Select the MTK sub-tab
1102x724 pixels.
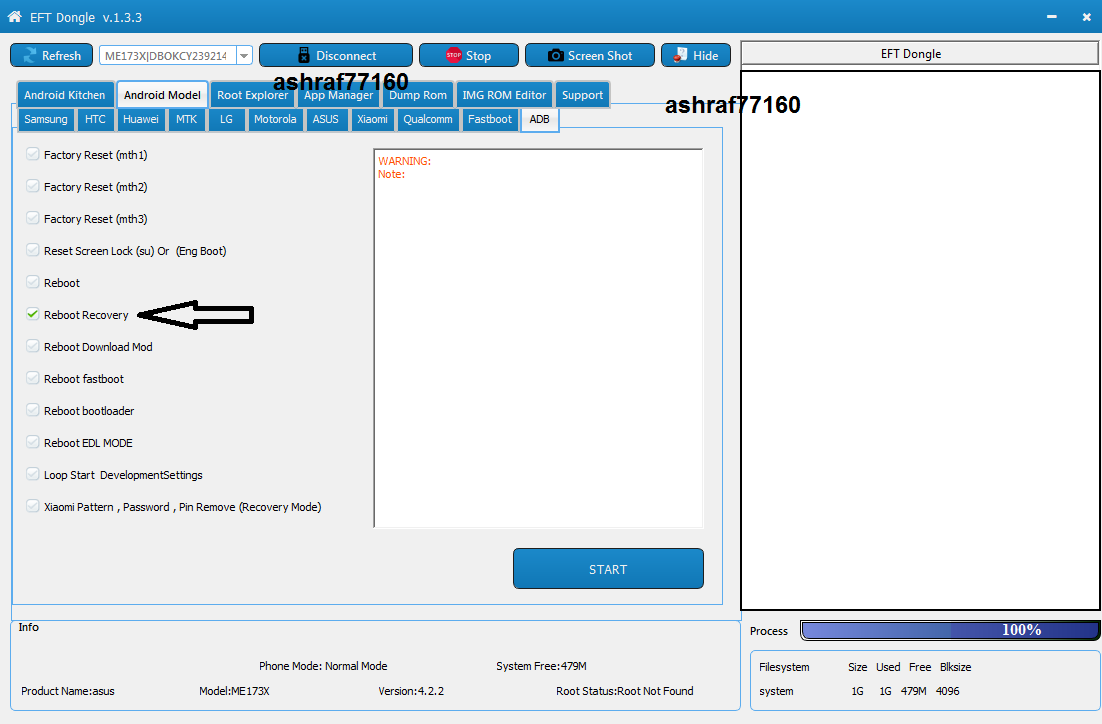point(186,119)
